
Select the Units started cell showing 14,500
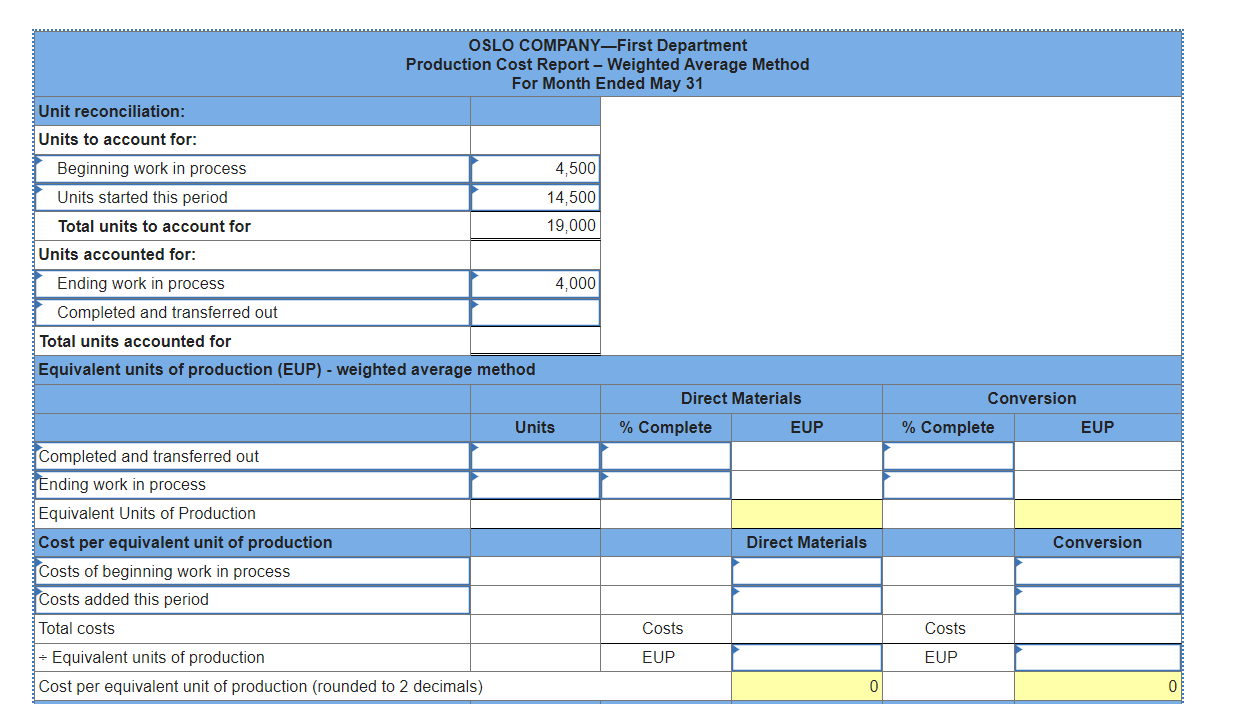[x=535, y=197]
